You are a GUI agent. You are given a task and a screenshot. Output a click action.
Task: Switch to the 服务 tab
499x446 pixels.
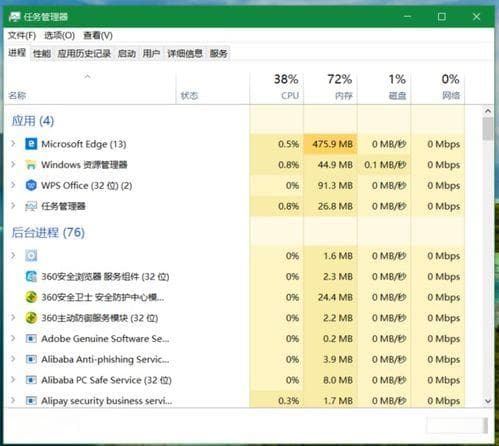(x=218, y=53)
